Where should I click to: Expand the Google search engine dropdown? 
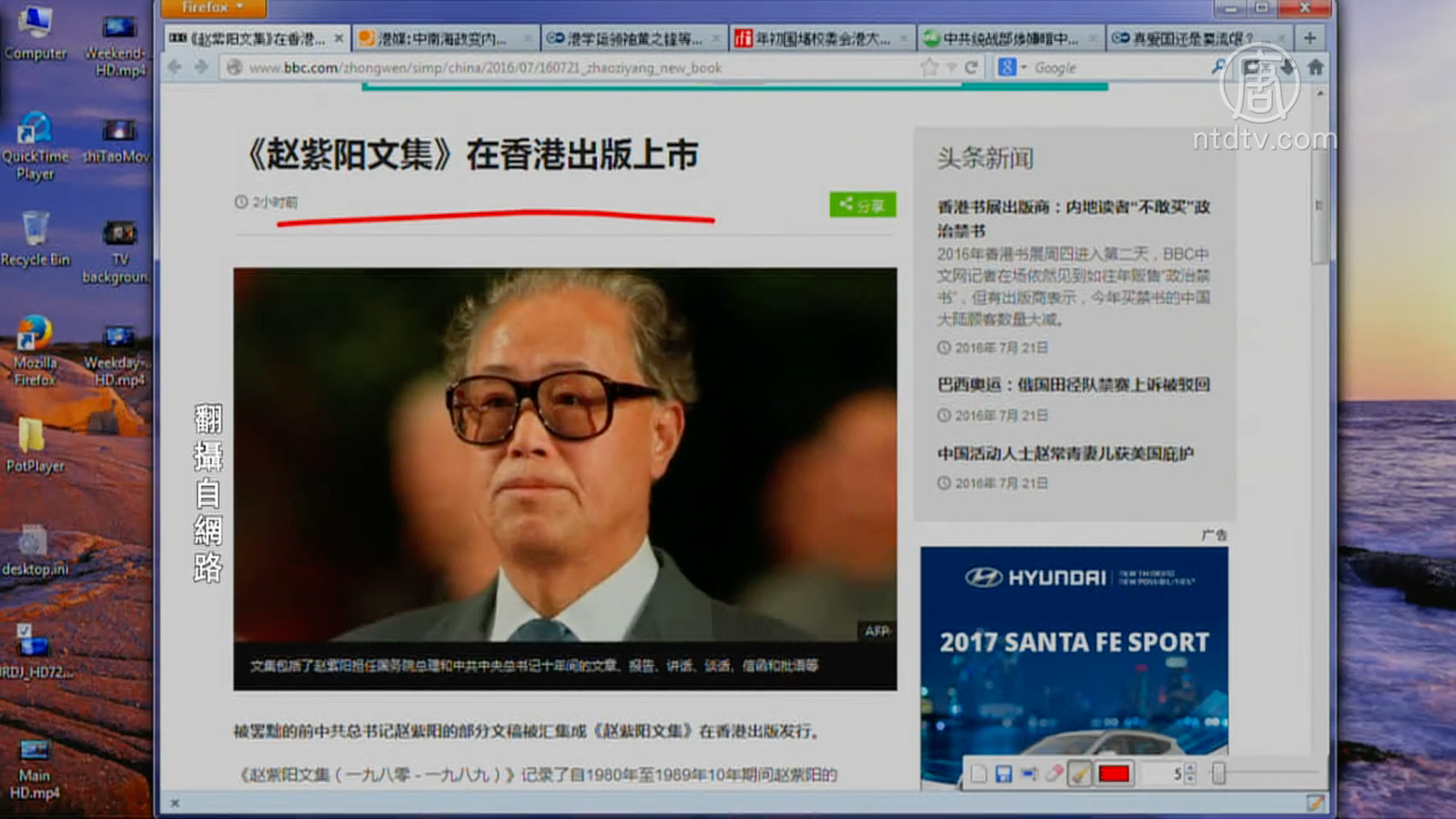point(1024,67)
